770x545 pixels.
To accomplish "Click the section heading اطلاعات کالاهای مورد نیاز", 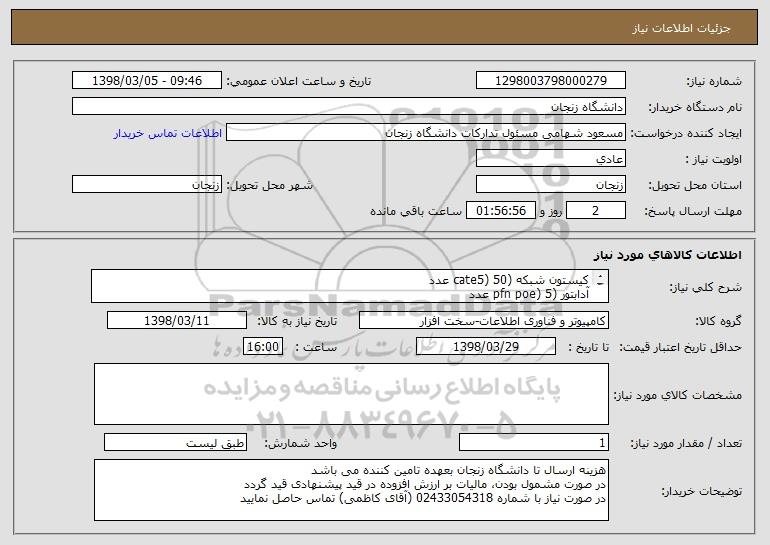I will 667,255.
